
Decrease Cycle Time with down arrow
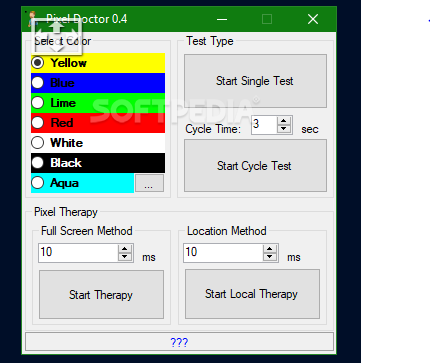284,129
